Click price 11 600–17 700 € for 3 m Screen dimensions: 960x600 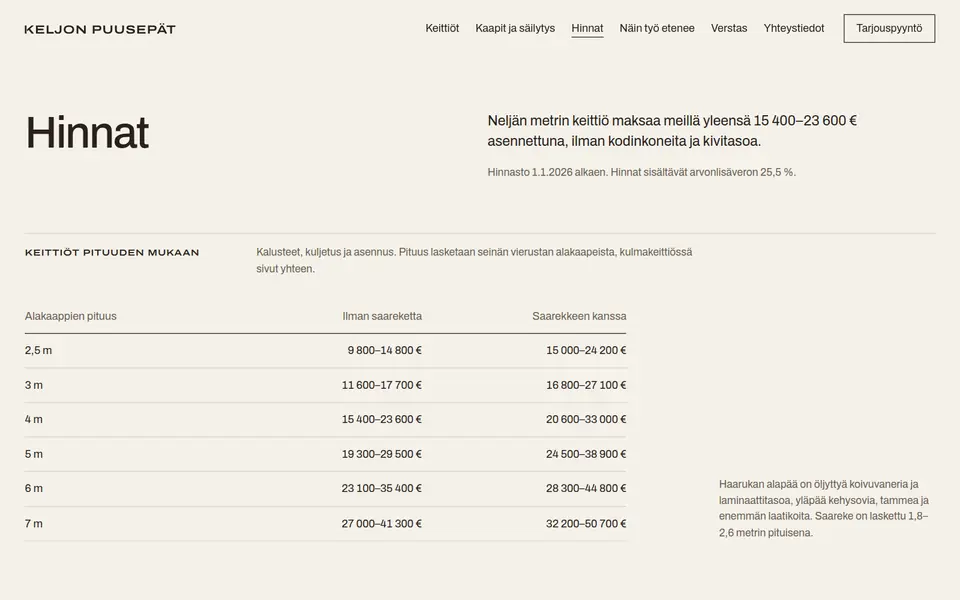tap(381, 385)
